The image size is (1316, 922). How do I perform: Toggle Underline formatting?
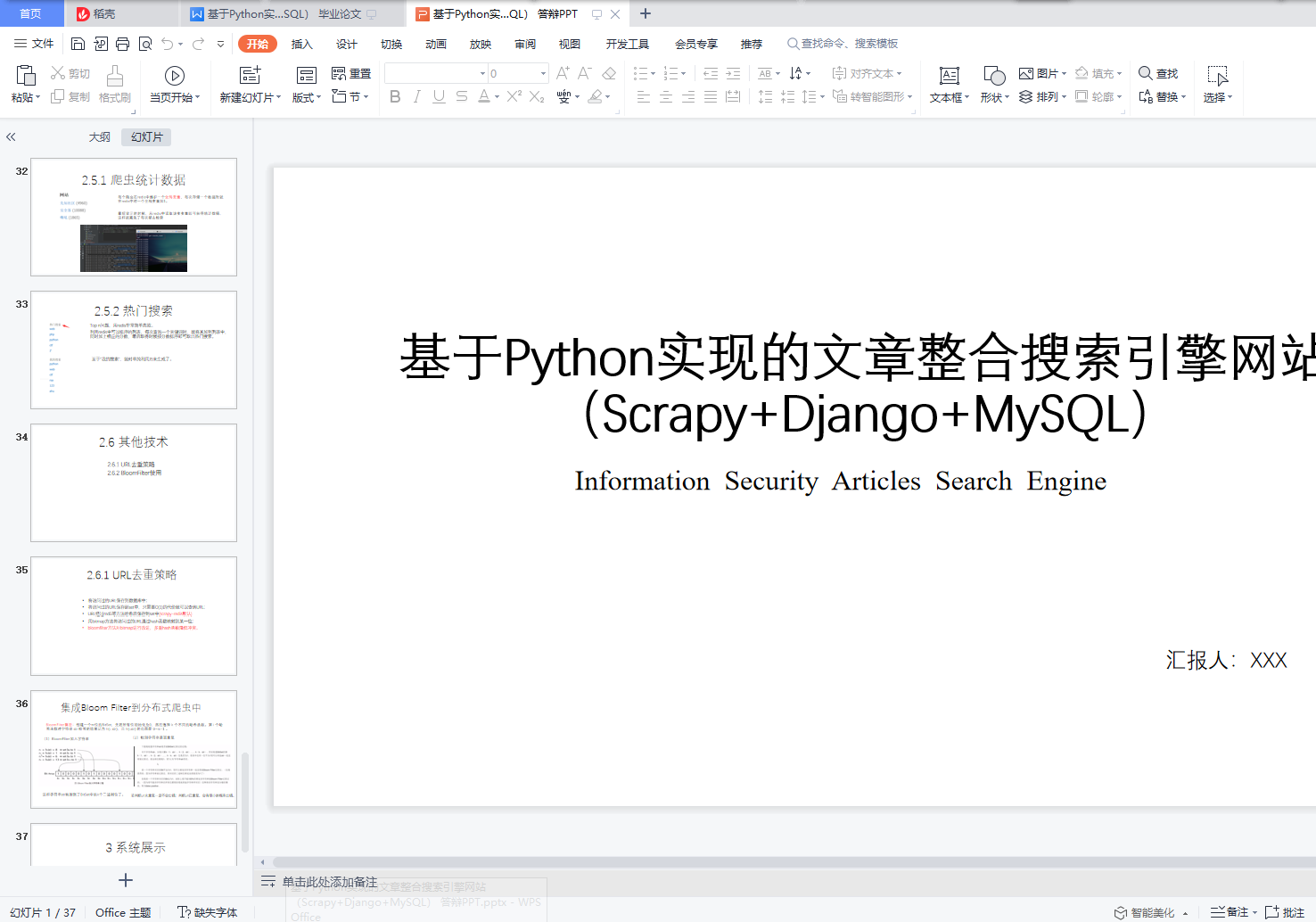pyautogui.click(x=439, y=96)
